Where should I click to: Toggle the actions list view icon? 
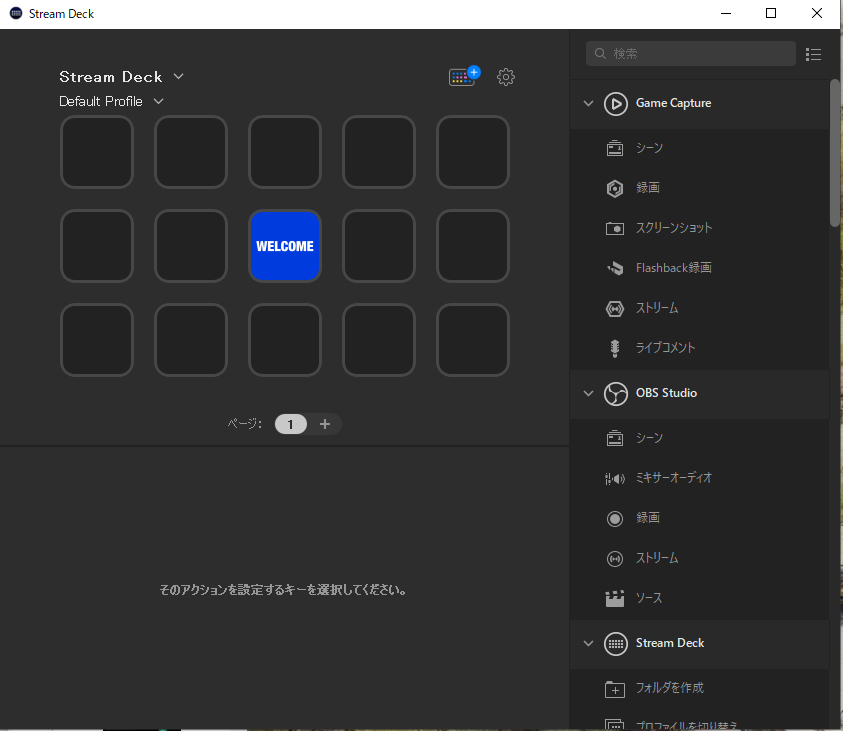[813, 54]
